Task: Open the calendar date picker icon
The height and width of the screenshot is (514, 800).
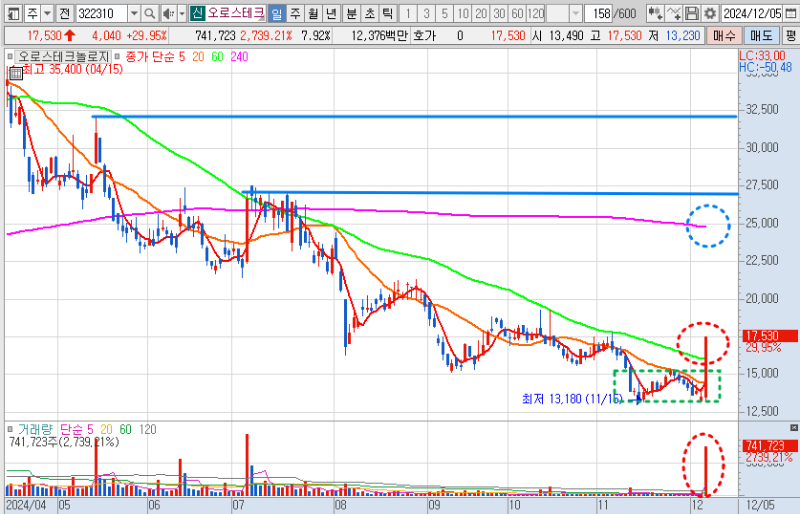Action: [790, 13]
